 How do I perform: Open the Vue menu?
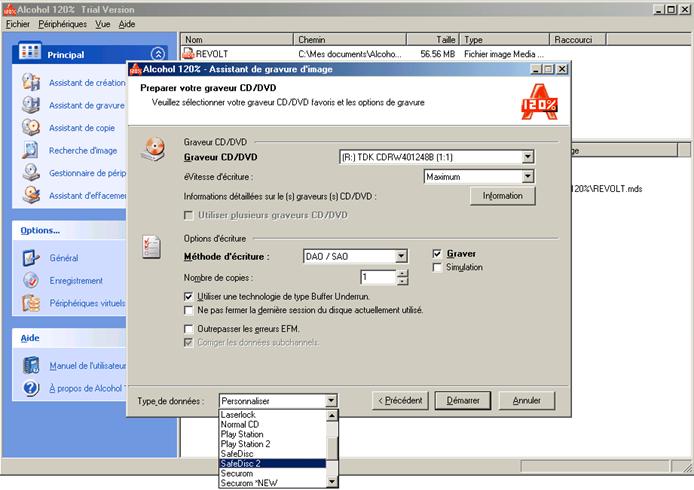coord(103,24)
